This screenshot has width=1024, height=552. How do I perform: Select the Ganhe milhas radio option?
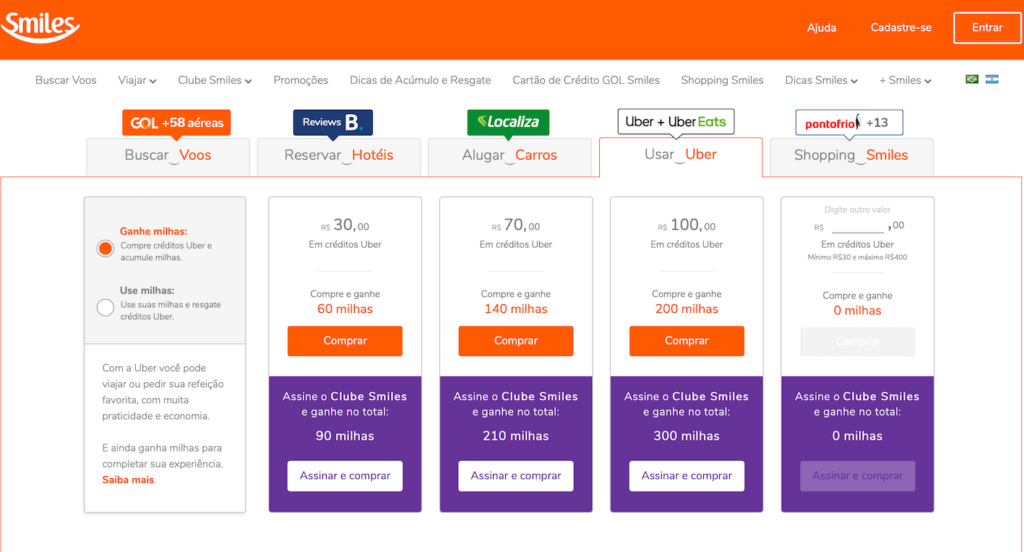pos(105,248)
